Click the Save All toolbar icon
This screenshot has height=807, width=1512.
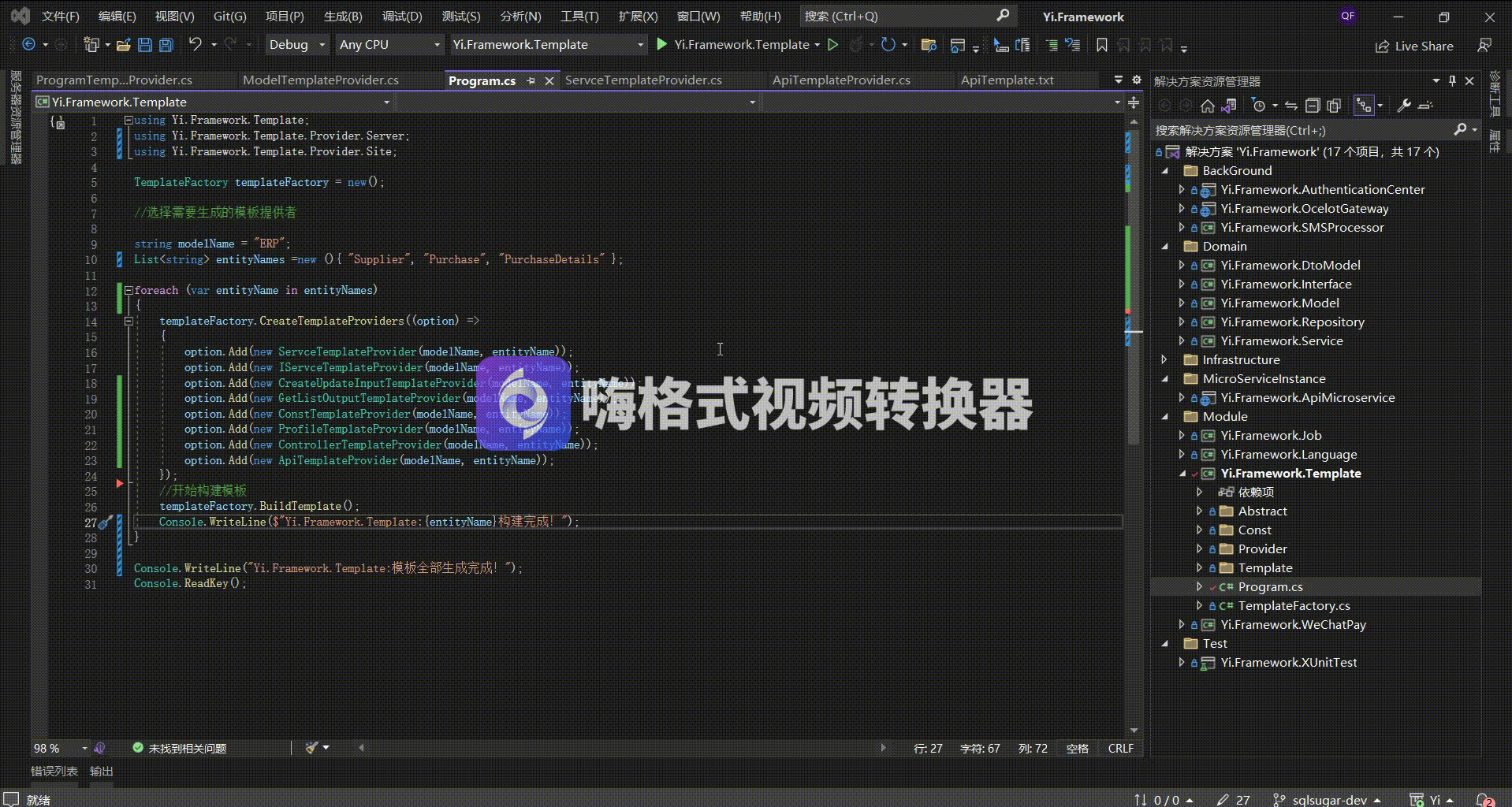(166, 45)
